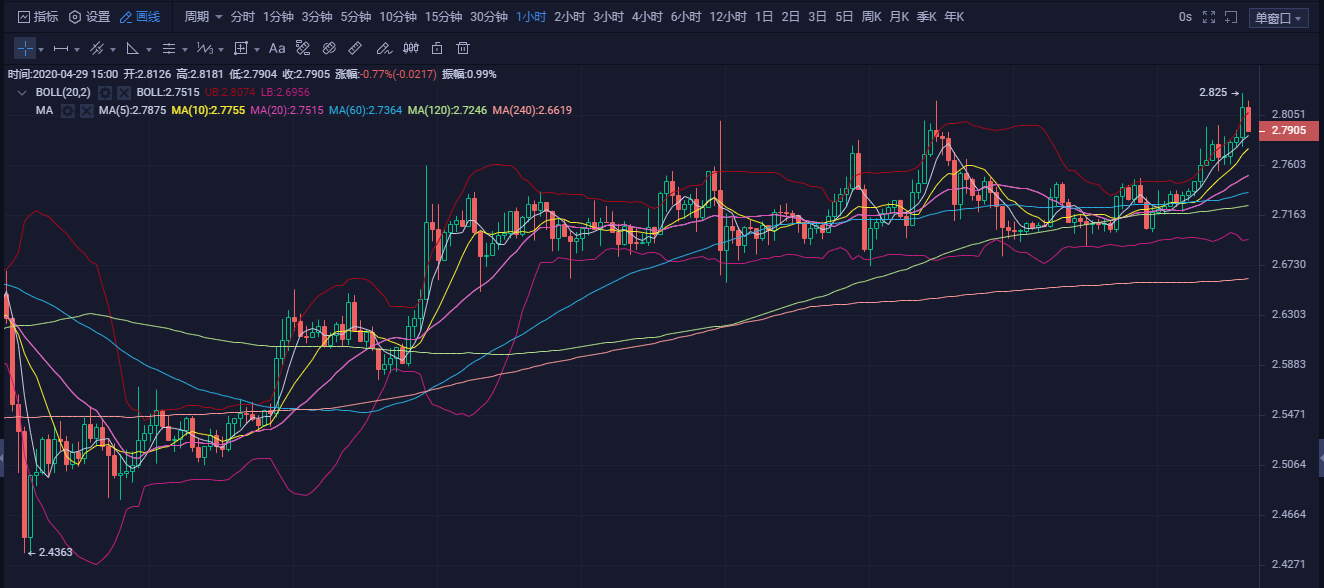Open BOLL indicator settings gear

coord(105,92)
